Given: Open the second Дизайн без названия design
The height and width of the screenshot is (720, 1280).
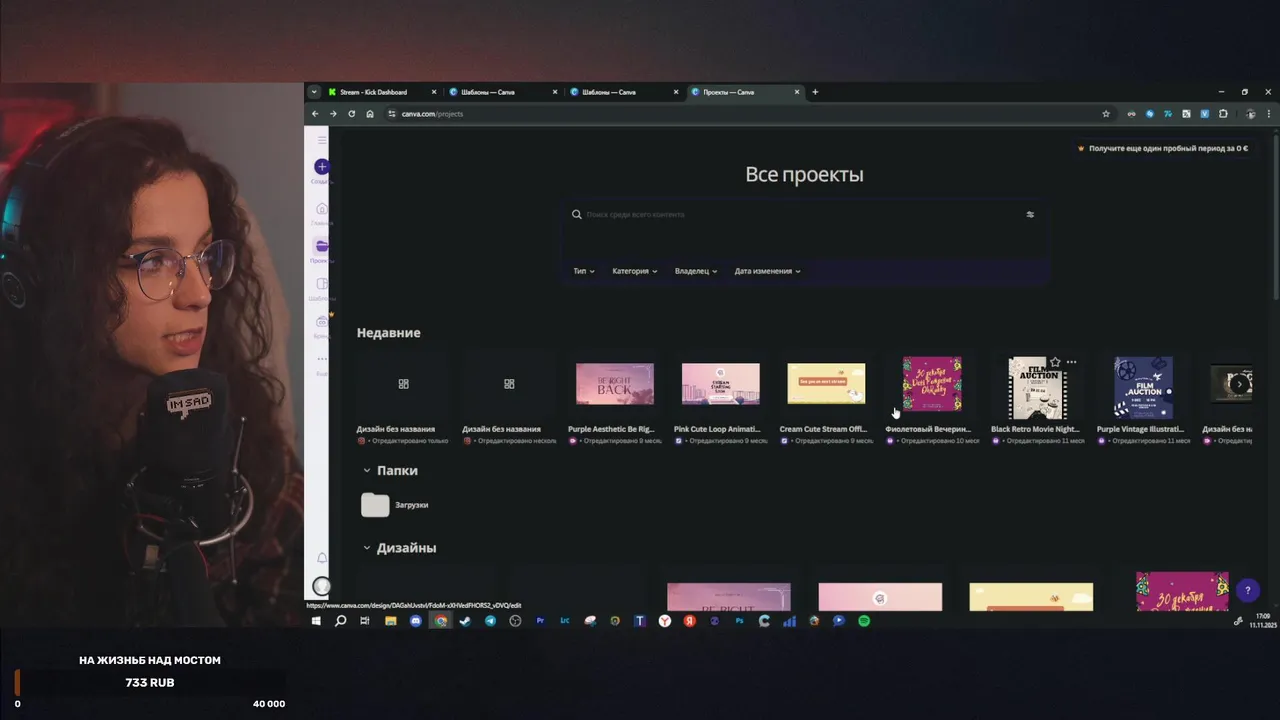Looking at the screenshot, I should [509, 384].
